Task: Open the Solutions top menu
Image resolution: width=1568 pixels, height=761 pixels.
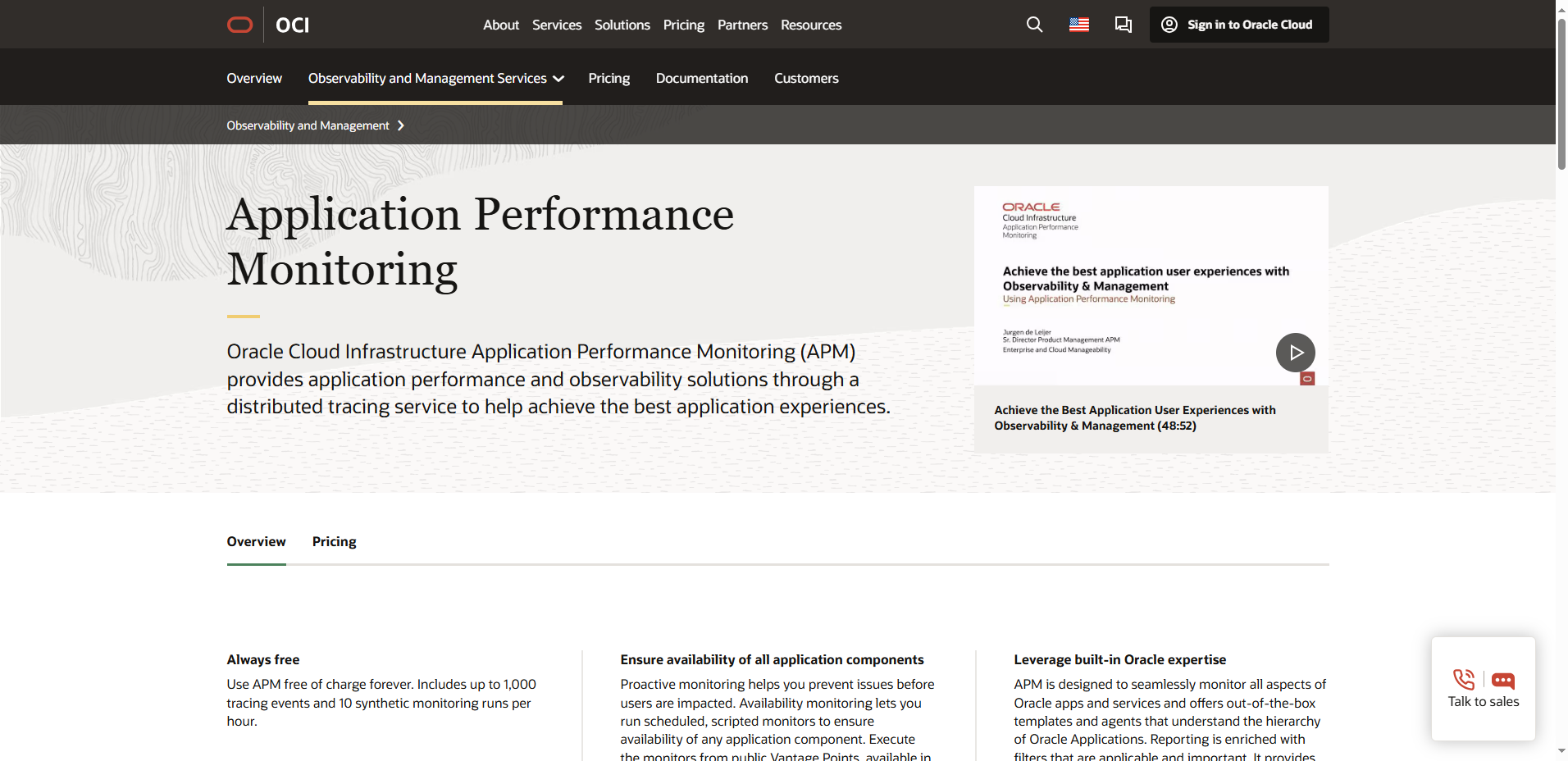Action: point(622,25)
